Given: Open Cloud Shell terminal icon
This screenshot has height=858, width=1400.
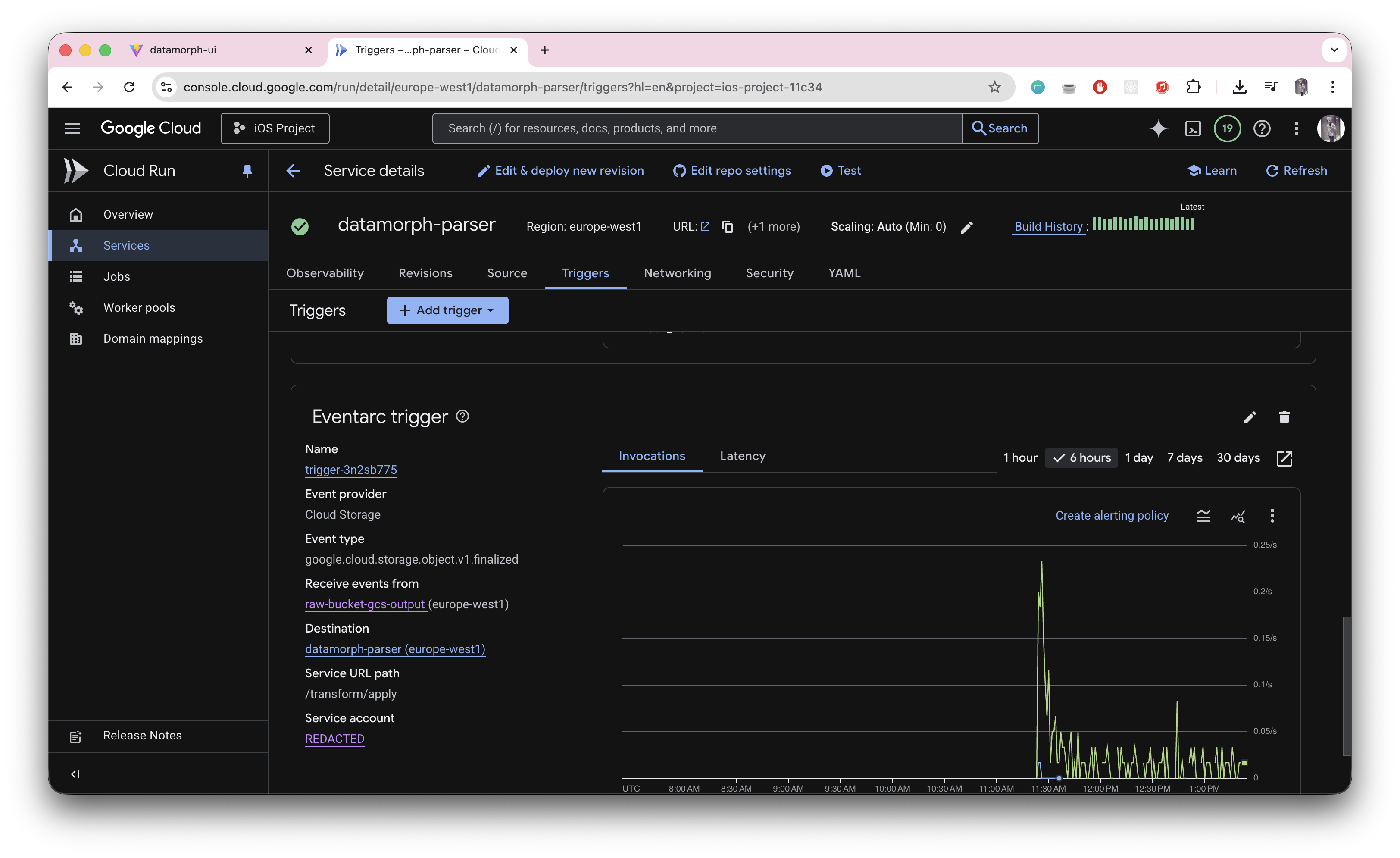Looking at the screenshot, I should click(x=1193, y=128).
